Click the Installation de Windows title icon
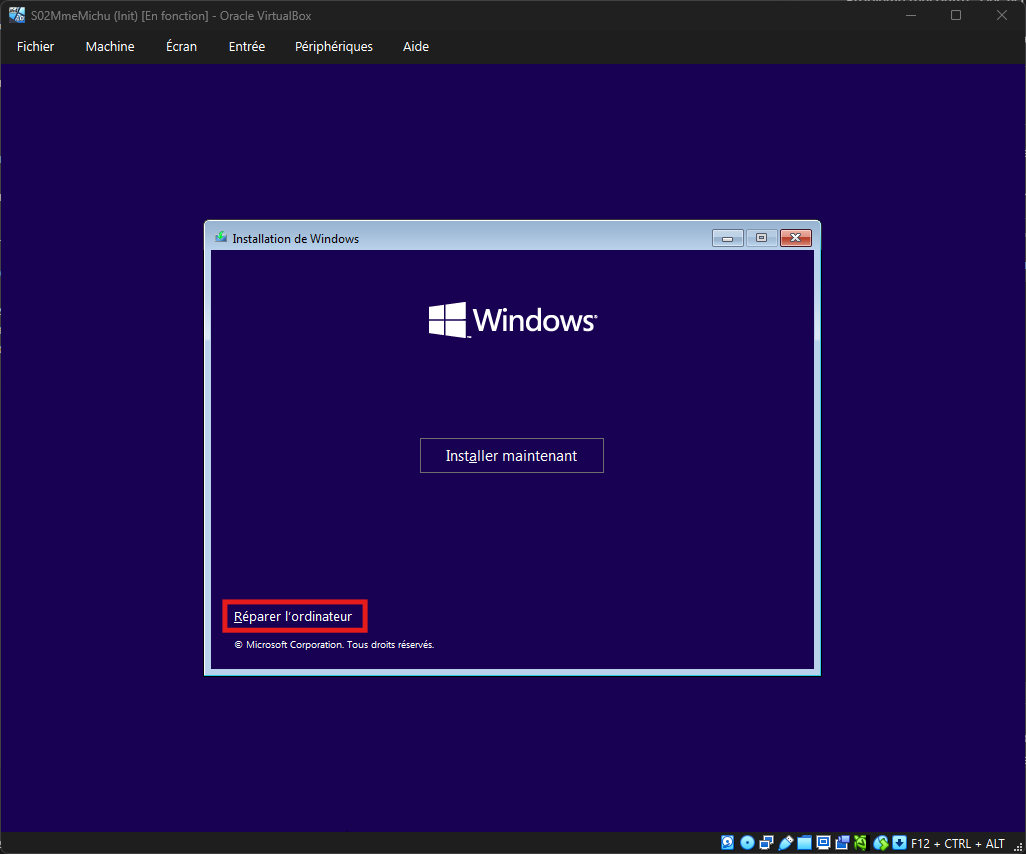This screenshot has height=854, width=1026. (x=221, y=238)
